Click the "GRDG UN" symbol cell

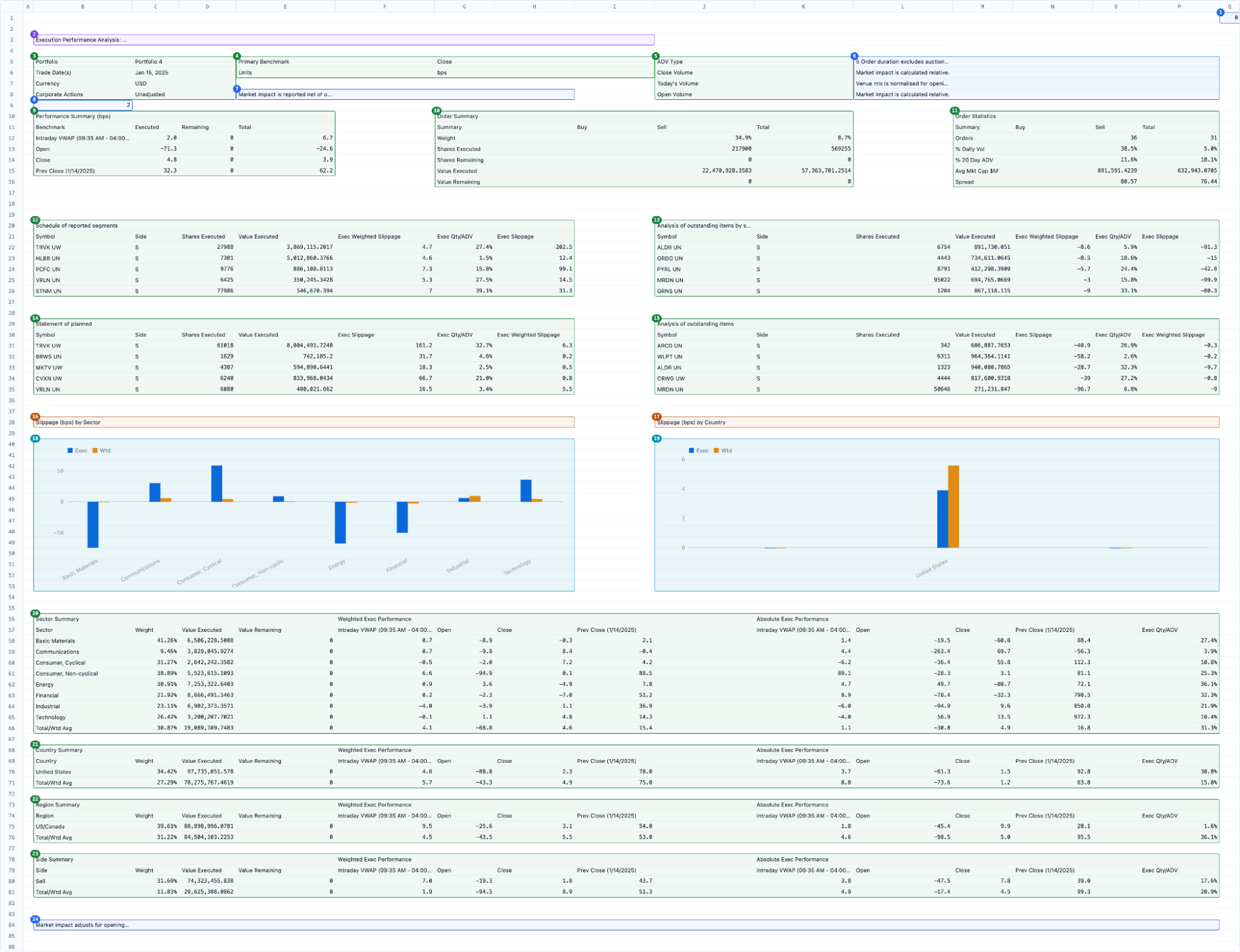pyautogui.click(x=705, y=259)
